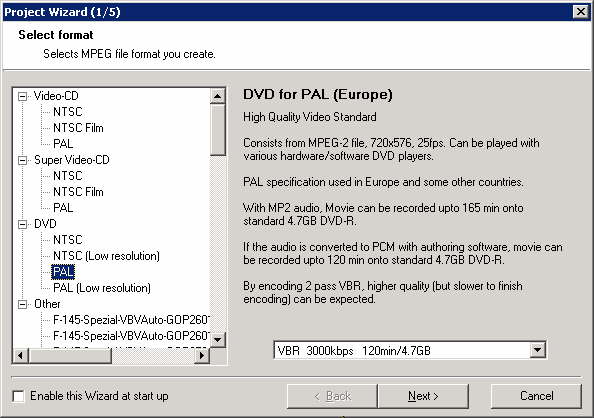Select NTSC under Video-CD
The height and width of the screenshot is (418, 594).
tap(67, 112)
